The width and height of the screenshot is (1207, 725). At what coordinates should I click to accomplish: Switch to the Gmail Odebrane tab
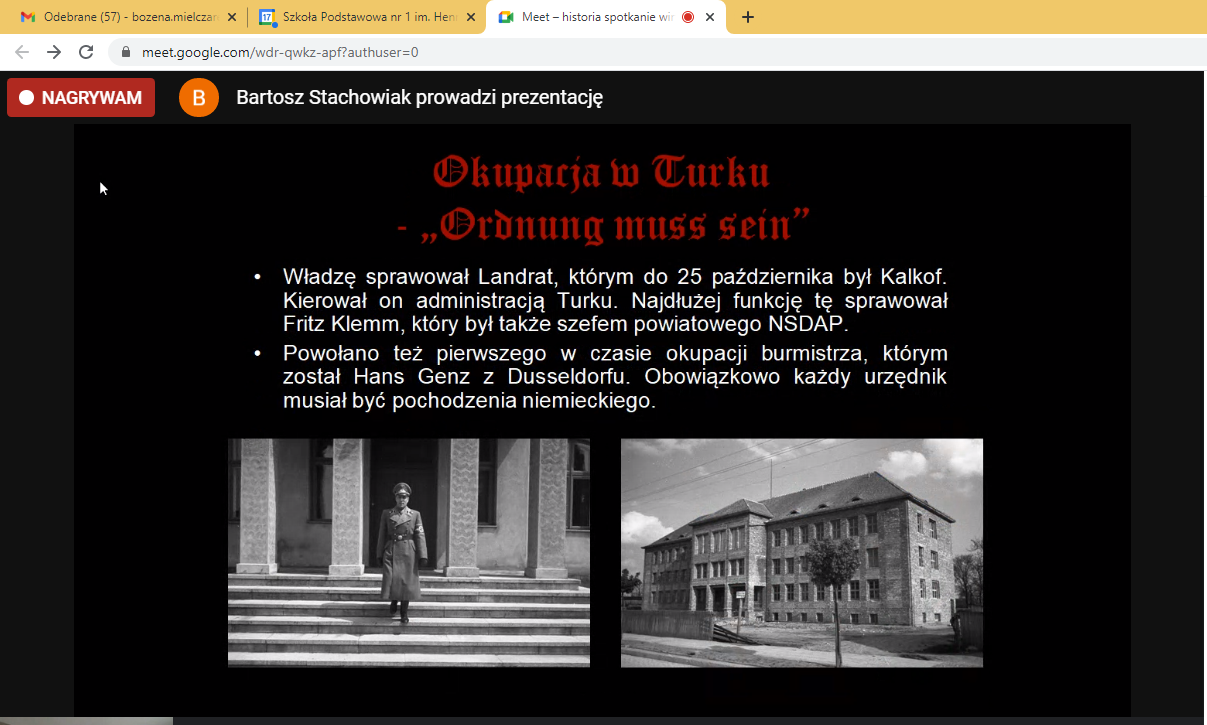[x=125, y=17]
